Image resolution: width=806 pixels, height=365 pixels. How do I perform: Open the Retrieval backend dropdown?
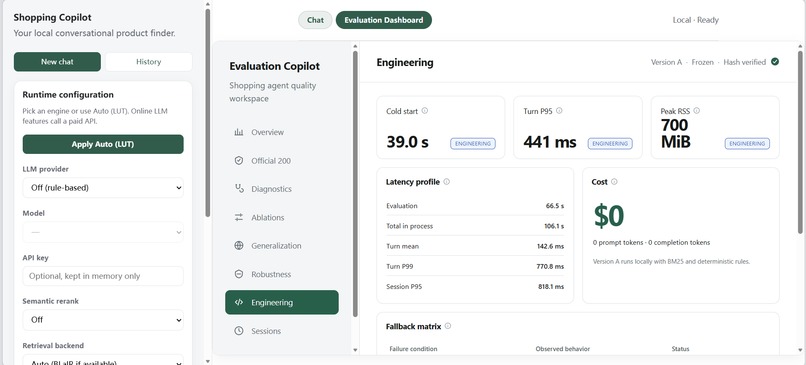103,360
